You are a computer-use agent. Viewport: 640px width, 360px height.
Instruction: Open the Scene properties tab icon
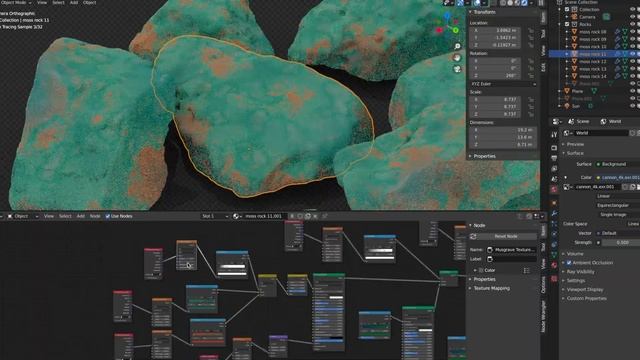554,179
